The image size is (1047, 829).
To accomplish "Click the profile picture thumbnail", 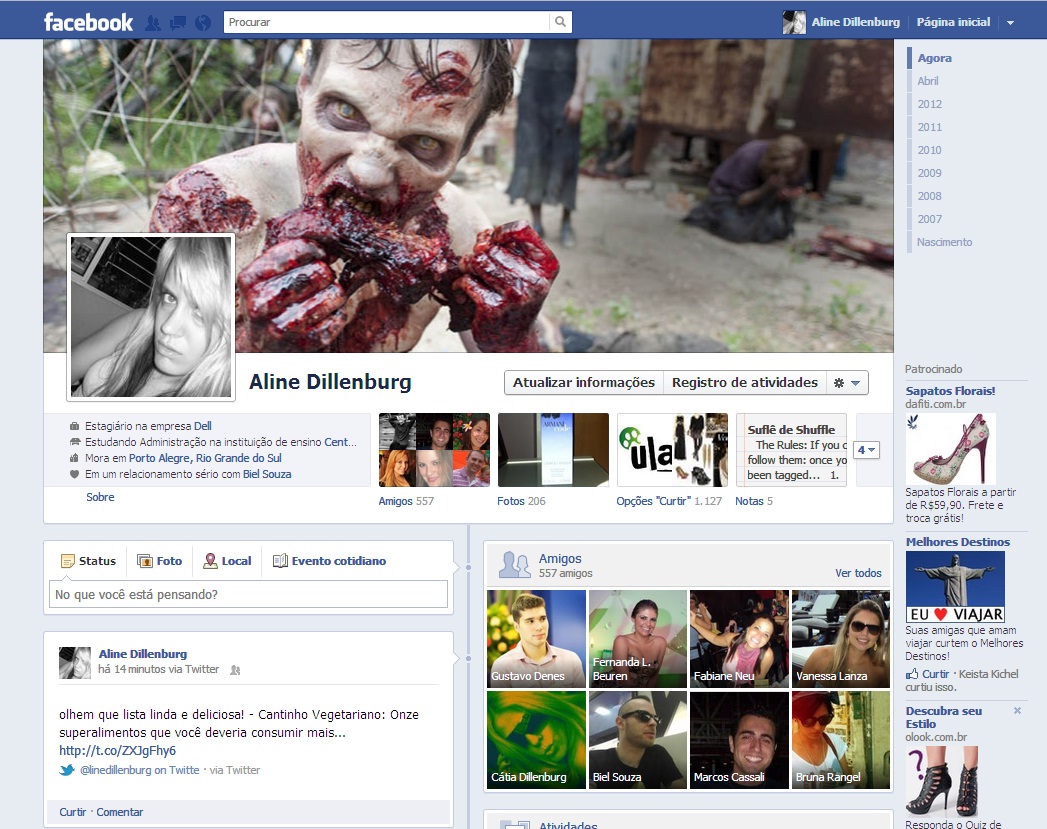I will [x=151, y=317].
